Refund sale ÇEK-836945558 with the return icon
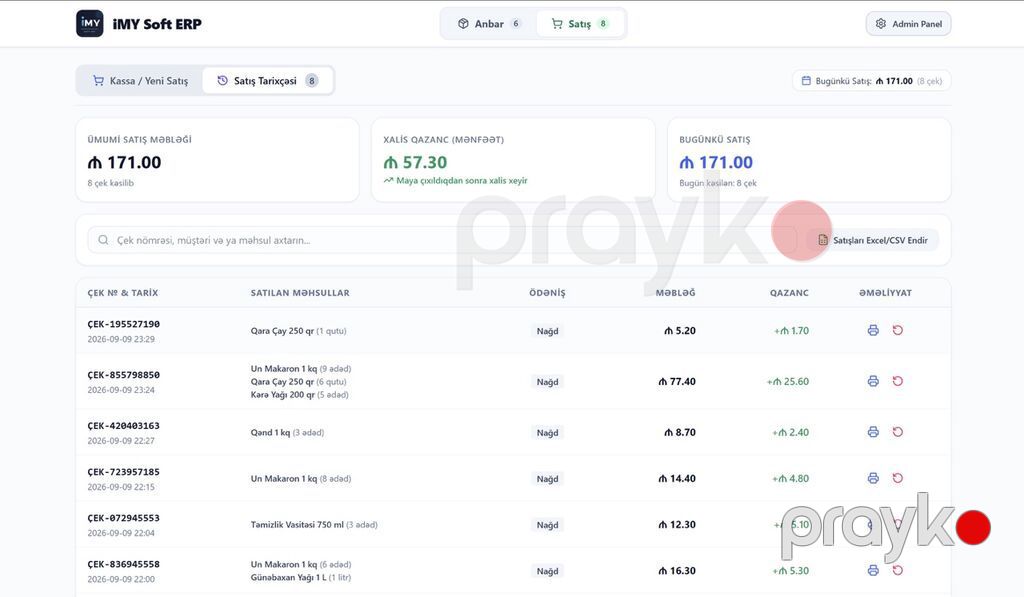Screen dimensions: 1024x597 [x=898, y=570]
